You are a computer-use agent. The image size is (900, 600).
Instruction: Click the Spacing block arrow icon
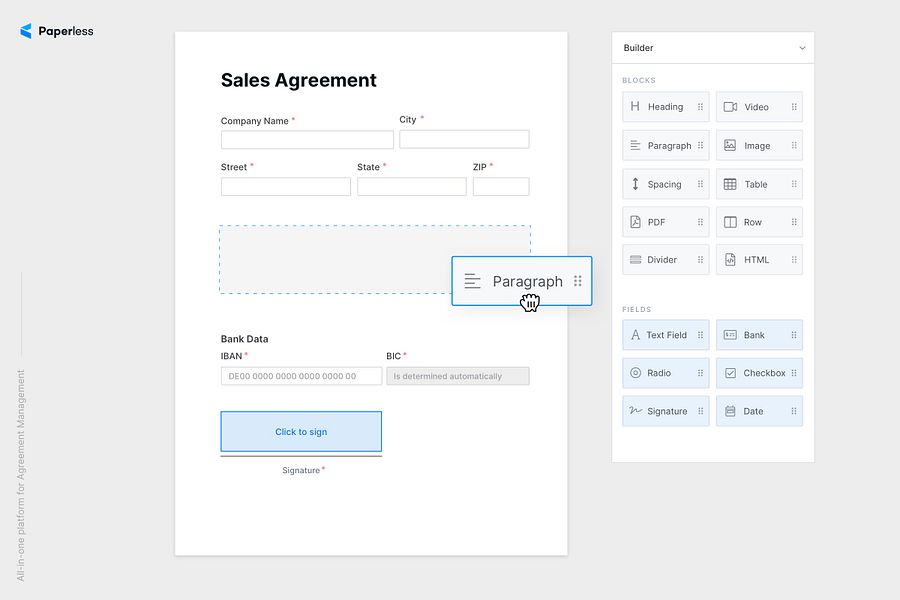click(635, 184)
